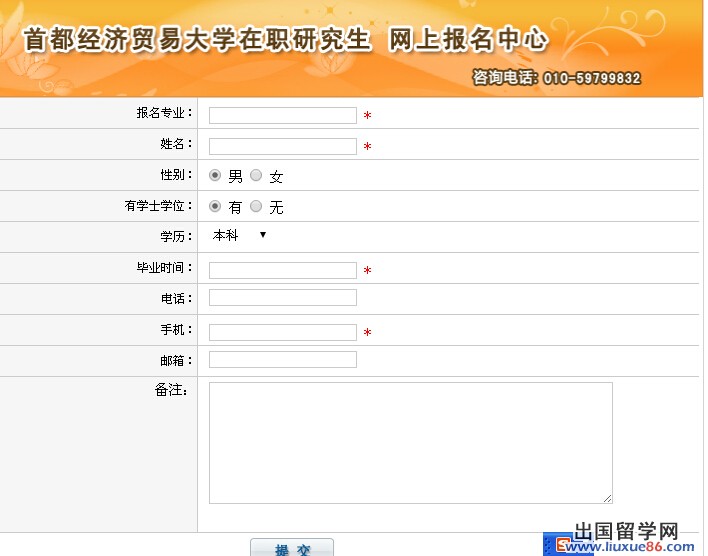The height and width of the screenshot is (556, 708).
Task: Grab the 备注 textarea resize handle
Action: pyautogui.click(x=607, y=498)
